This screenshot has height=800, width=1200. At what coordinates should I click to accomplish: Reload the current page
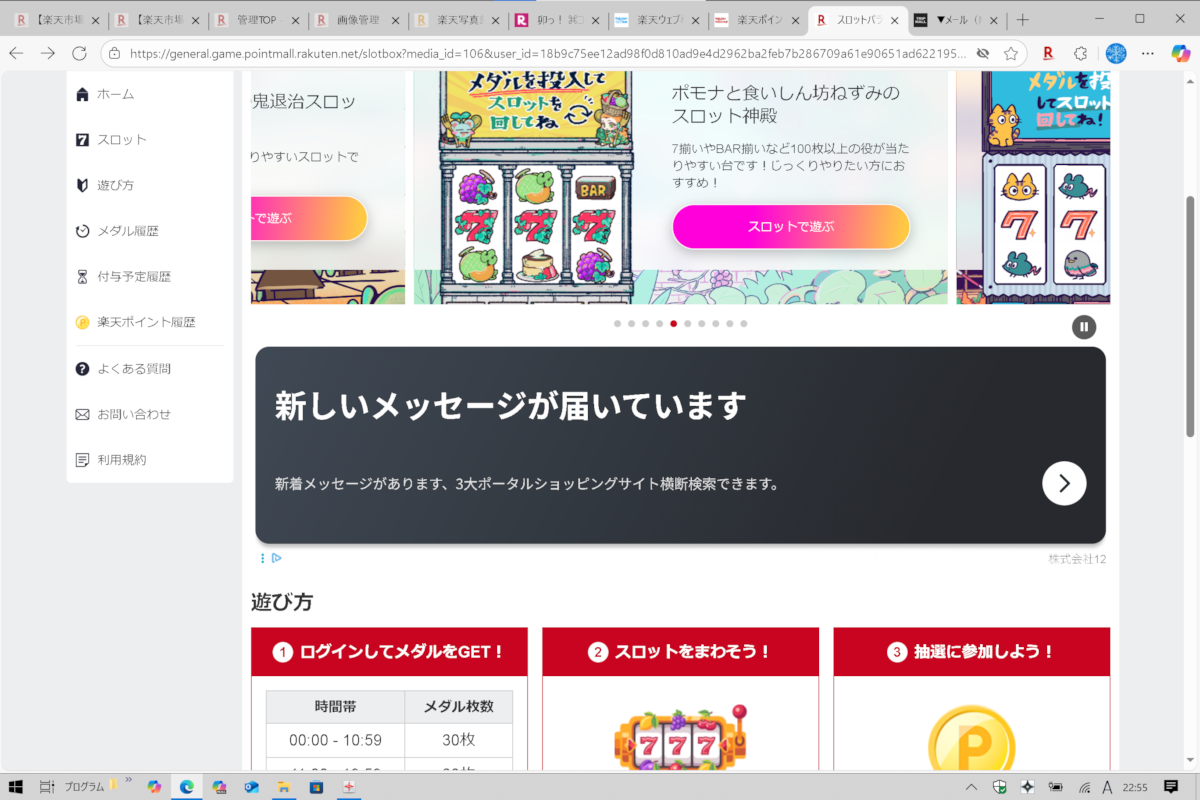point(79,53)
